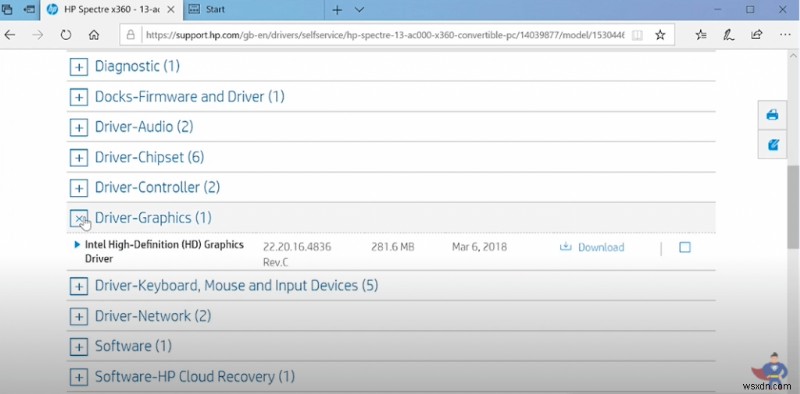The width and height of the screenshot is (800, 394).
Task: Tick the Intel Graphics Driver checkbox
Action: [x=685, y=248]
